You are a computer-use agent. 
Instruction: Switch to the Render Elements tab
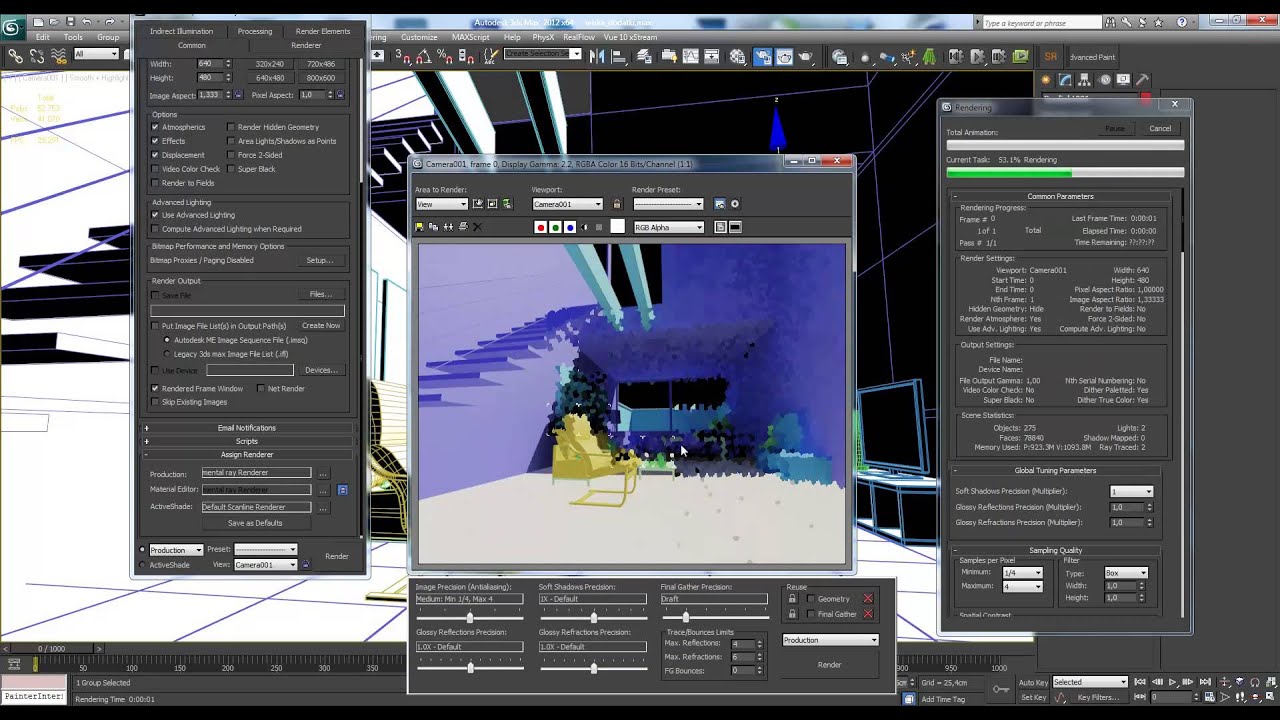click(323, 31)
